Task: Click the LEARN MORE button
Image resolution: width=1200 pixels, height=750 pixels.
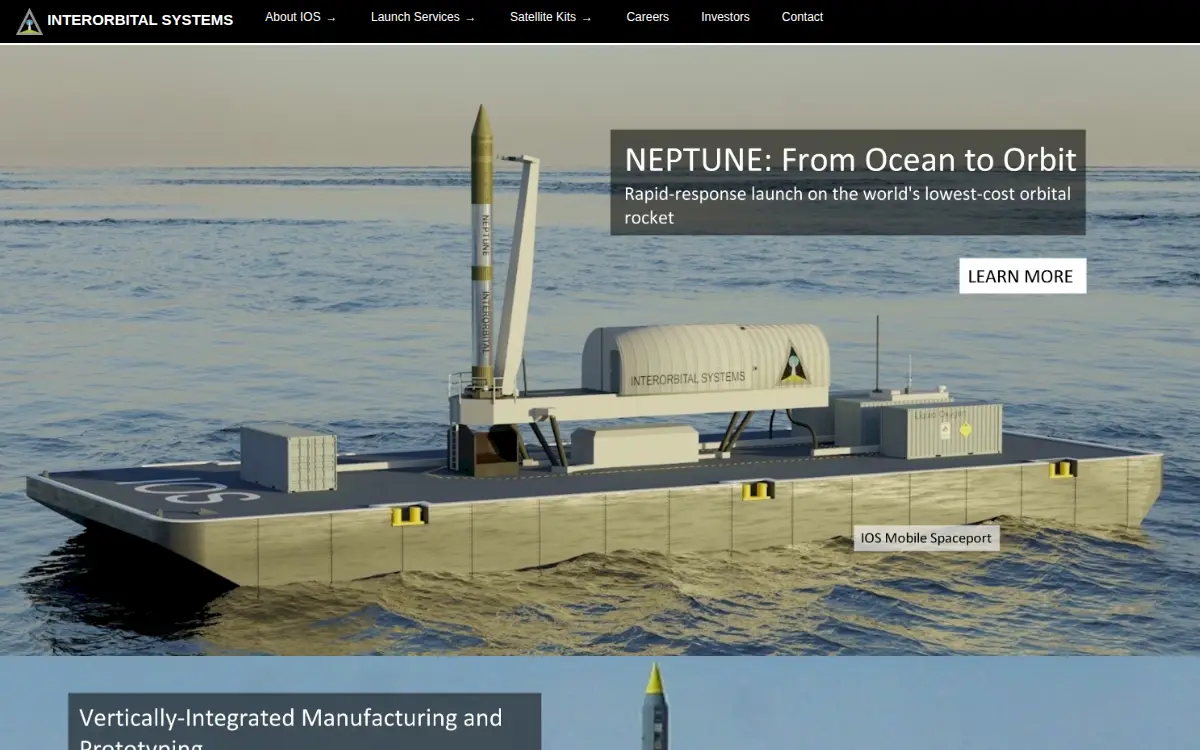Action: pos(1022,276)
